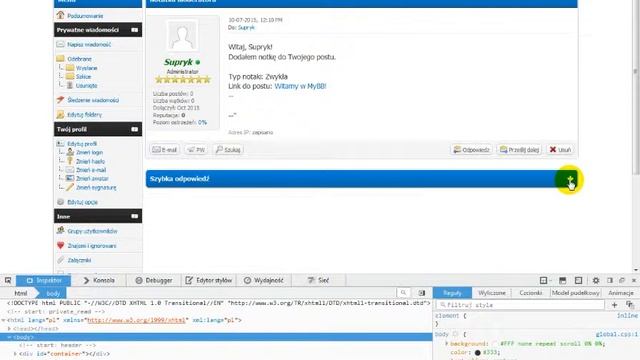Open the Wydajność tab

click(x=264, y=280)
